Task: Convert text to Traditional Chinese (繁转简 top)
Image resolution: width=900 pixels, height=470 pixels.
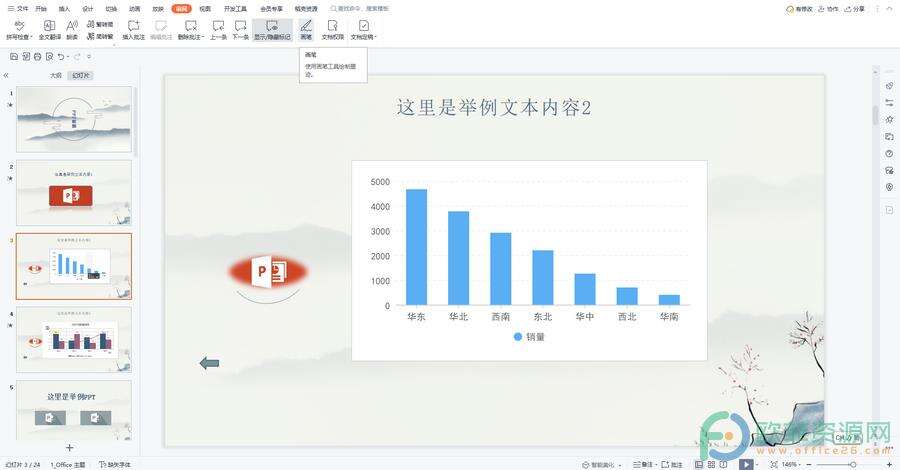Action: click(x=100, y=25)
